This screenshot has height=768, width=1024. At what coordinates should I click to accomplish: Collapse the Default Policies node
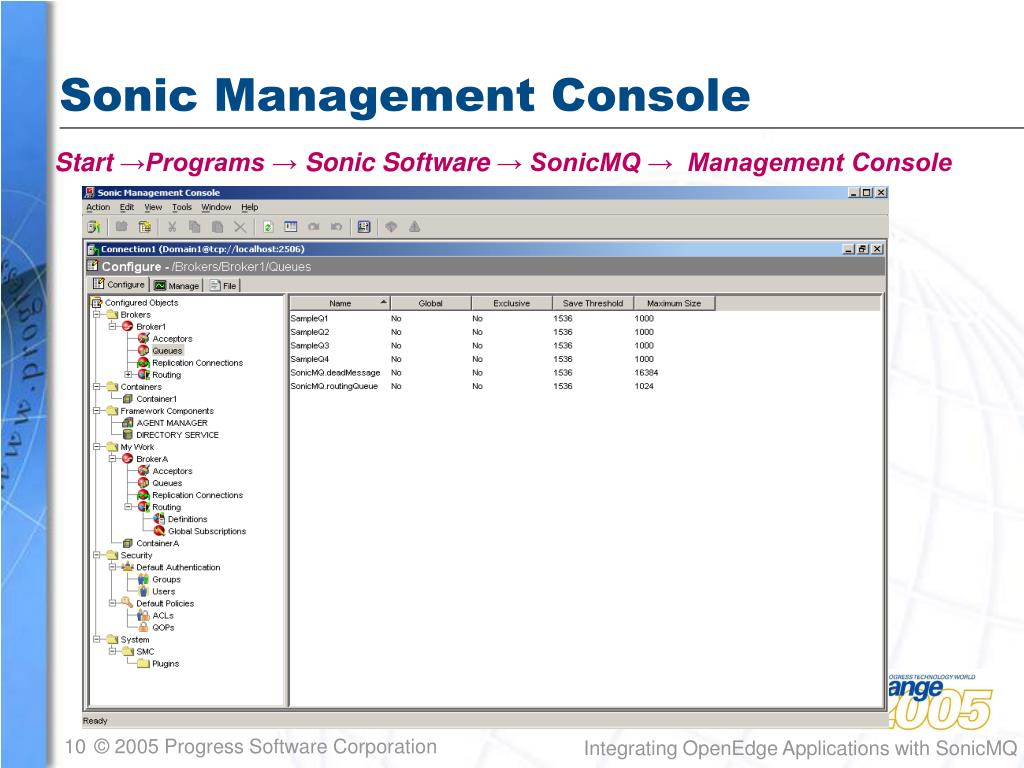[x=112, y=603]
